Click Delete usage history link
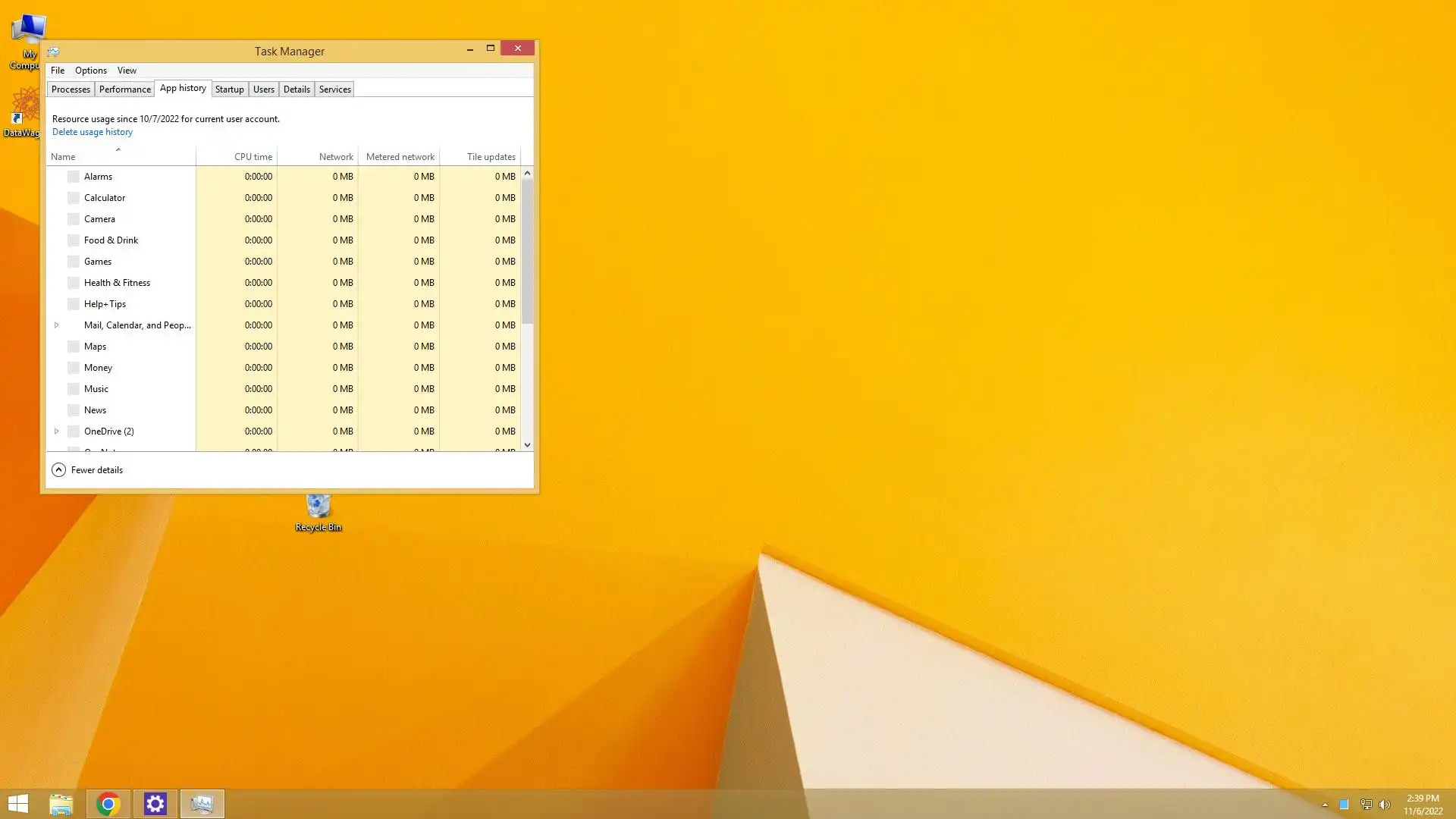This screenshot has width=1456, height=819. coord(93,132)
